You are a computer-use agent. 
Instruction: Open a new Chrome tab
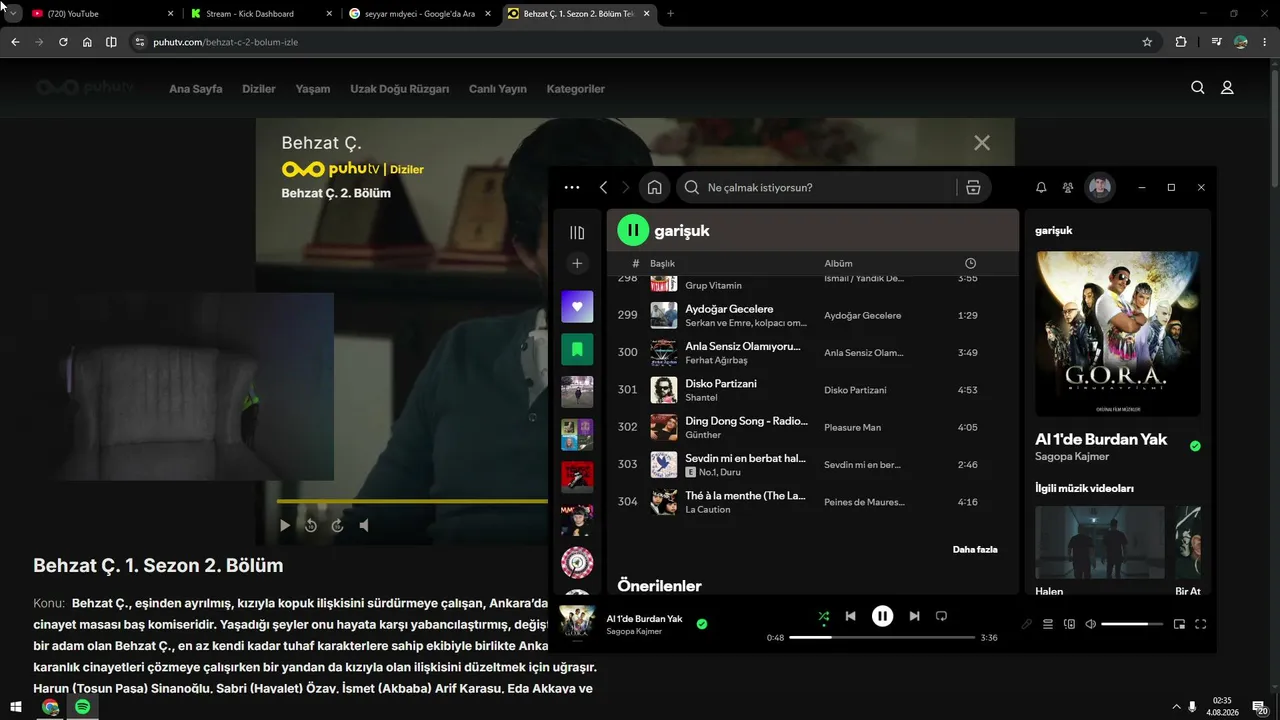(x=670, y=14)
